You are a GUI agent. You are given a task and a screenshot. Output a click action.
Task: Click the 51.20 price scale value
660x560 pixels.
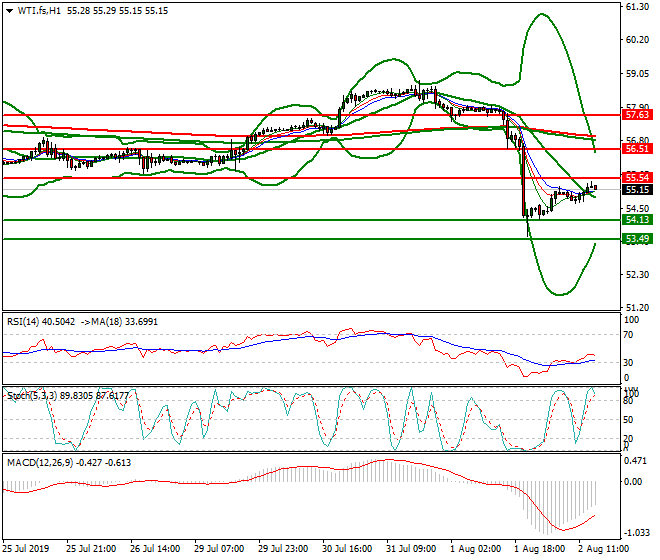tap(637, 307)
